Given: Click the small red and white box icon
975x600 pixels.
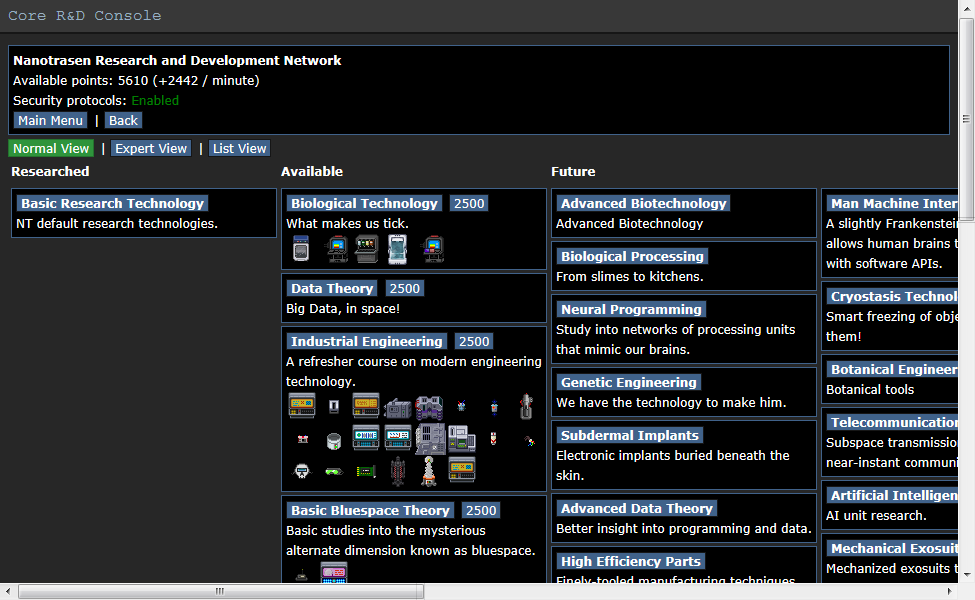Looking at the screenshot, I should coord(303,440).
